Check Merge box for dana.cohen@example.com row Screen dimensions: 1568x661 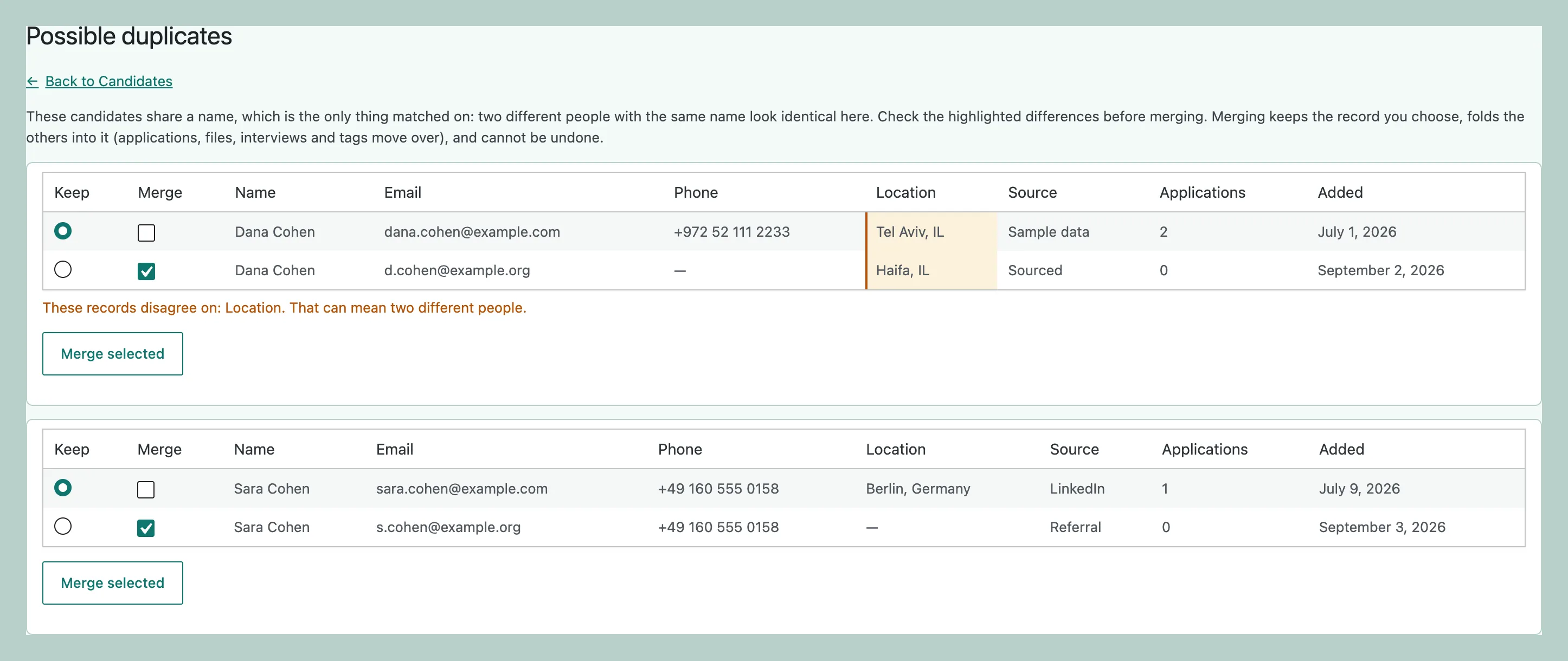(x=146, y=232)
